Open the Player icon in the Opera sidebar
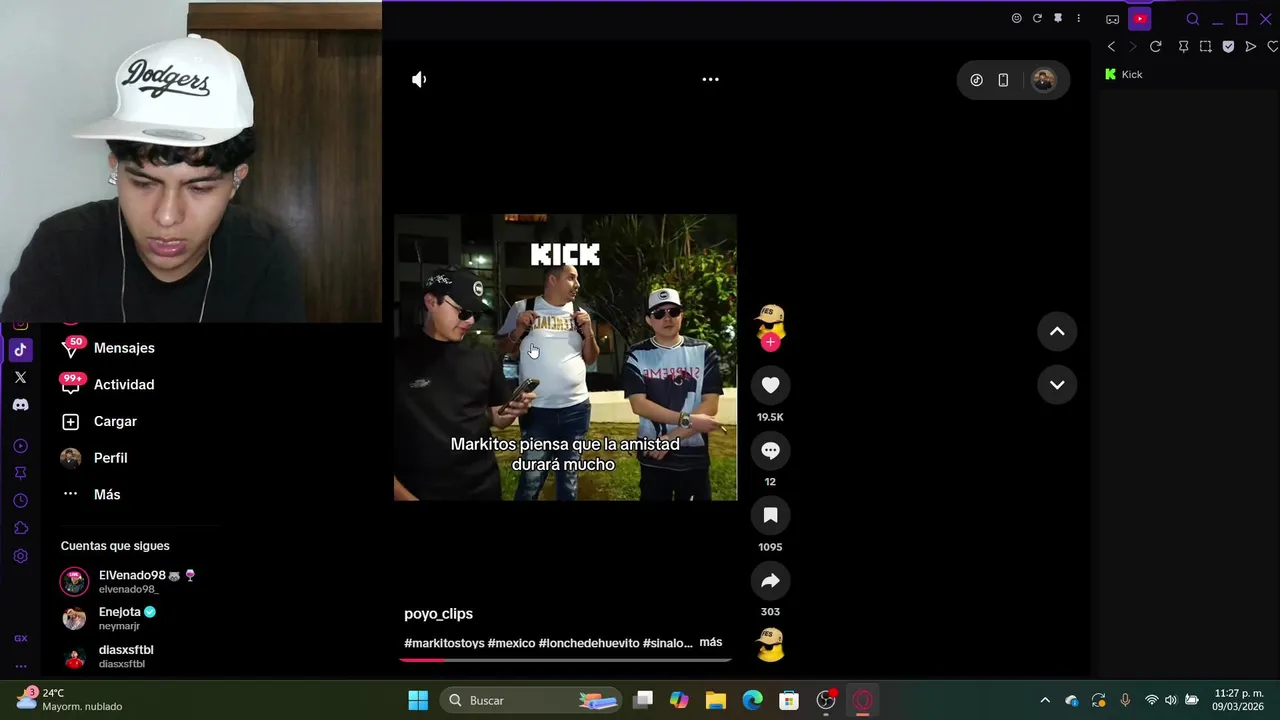This screenshot has height=720, width=1280. coord(20,446)
